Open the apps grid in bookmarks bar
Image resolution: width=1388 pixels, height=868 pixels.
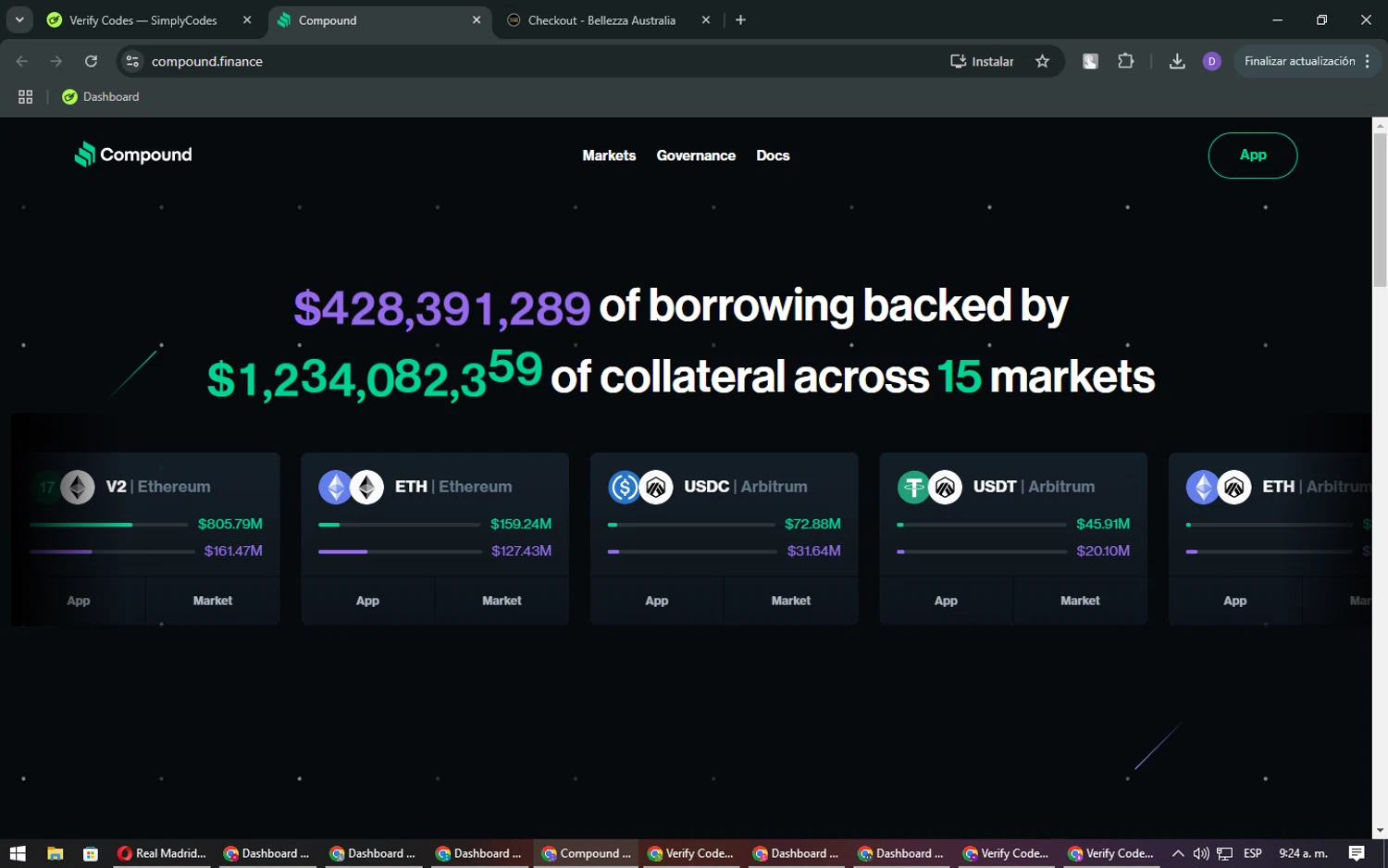tap(26, 96)
